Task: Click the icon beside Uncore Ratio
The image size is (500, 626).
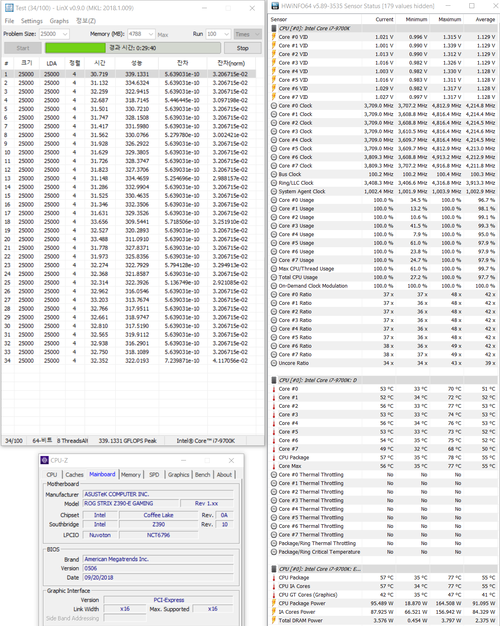Action: pyautogui.click(x=274, y=363)
